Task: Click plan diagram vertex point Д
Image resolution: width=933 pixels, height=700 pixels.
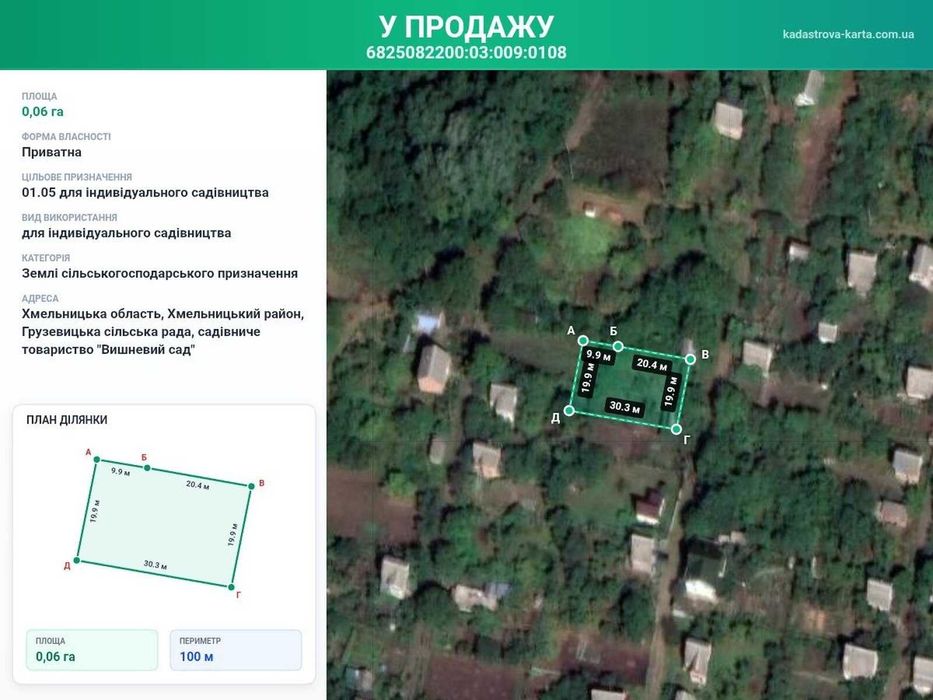Action: [x=77, y=561]
